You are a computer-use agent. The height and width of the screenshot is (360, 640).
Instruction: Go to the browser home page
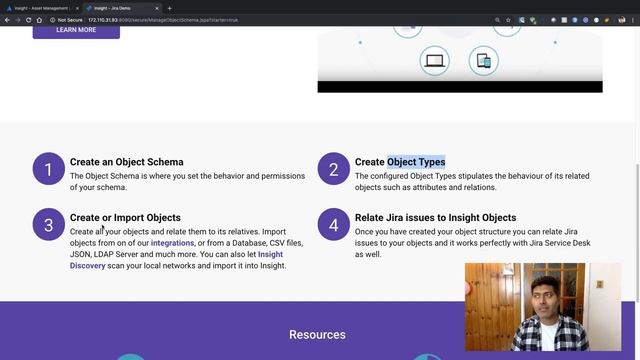pyautogui.click(x=39, y=20)
